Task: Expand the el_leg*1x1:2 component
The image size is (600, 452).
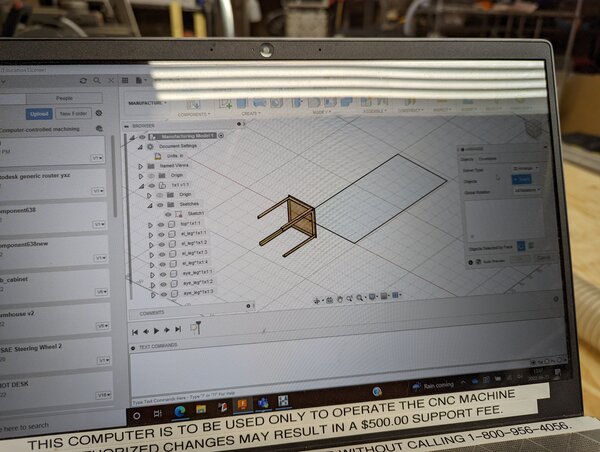Action: pos(151,245)
